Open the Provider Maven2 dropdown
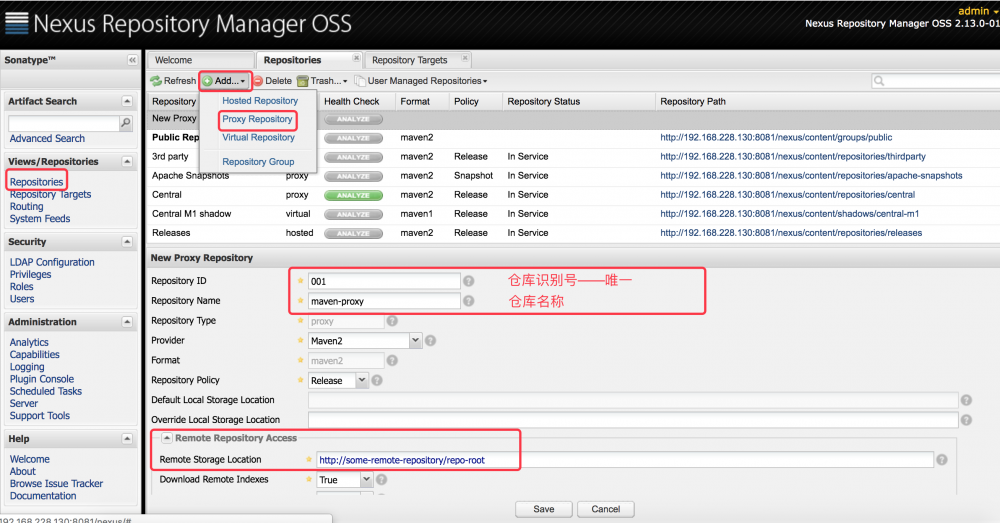 pyautogui.click(x=415, y=341)
